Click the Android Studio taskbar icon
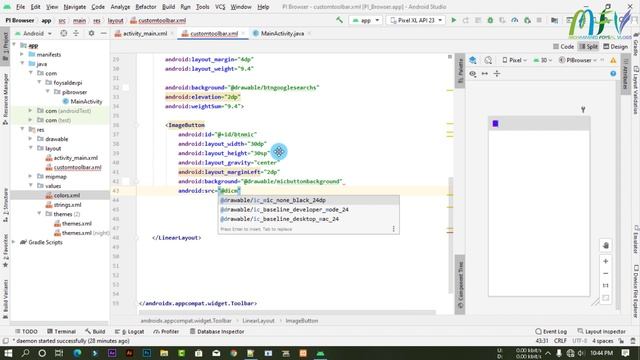Image resolution: width=640 pixels, height=360 pixels. (x=320, y=353)
